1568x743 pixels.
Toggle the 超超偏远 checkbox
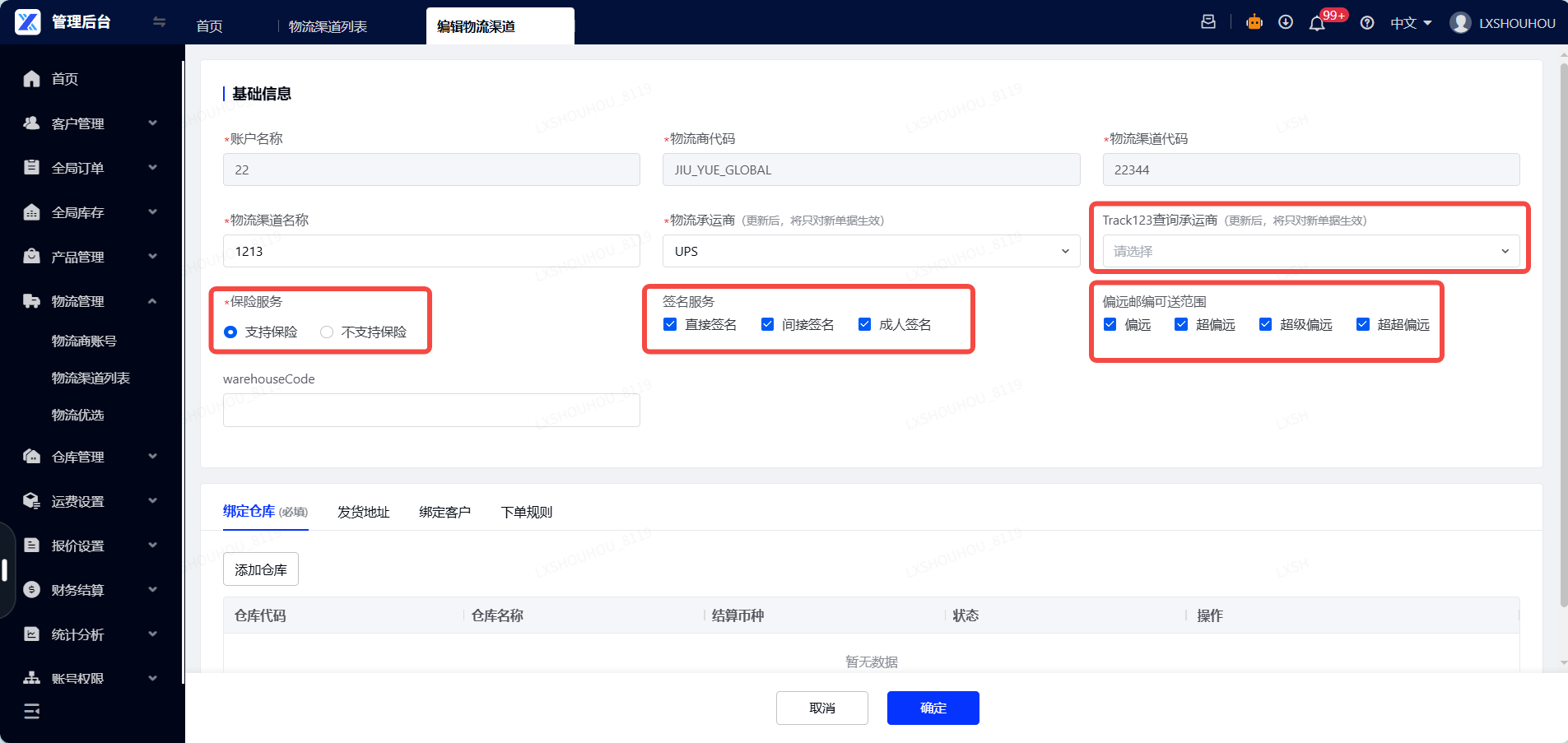1363,325
